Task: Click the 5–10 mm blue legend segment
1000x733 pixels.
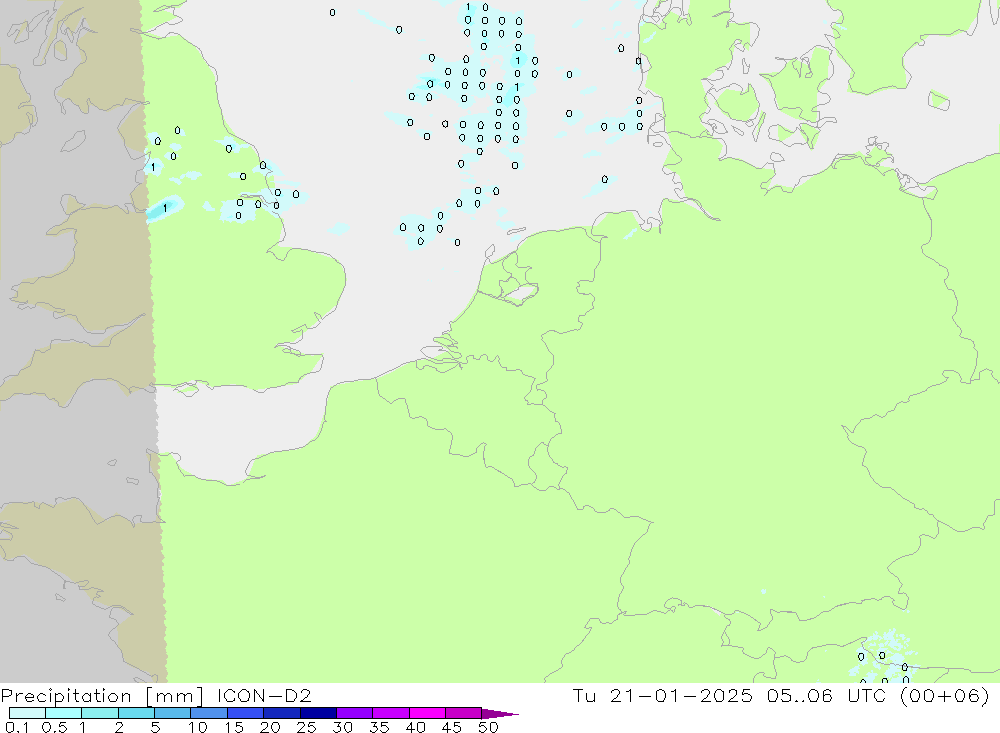Action: point(173,713)
